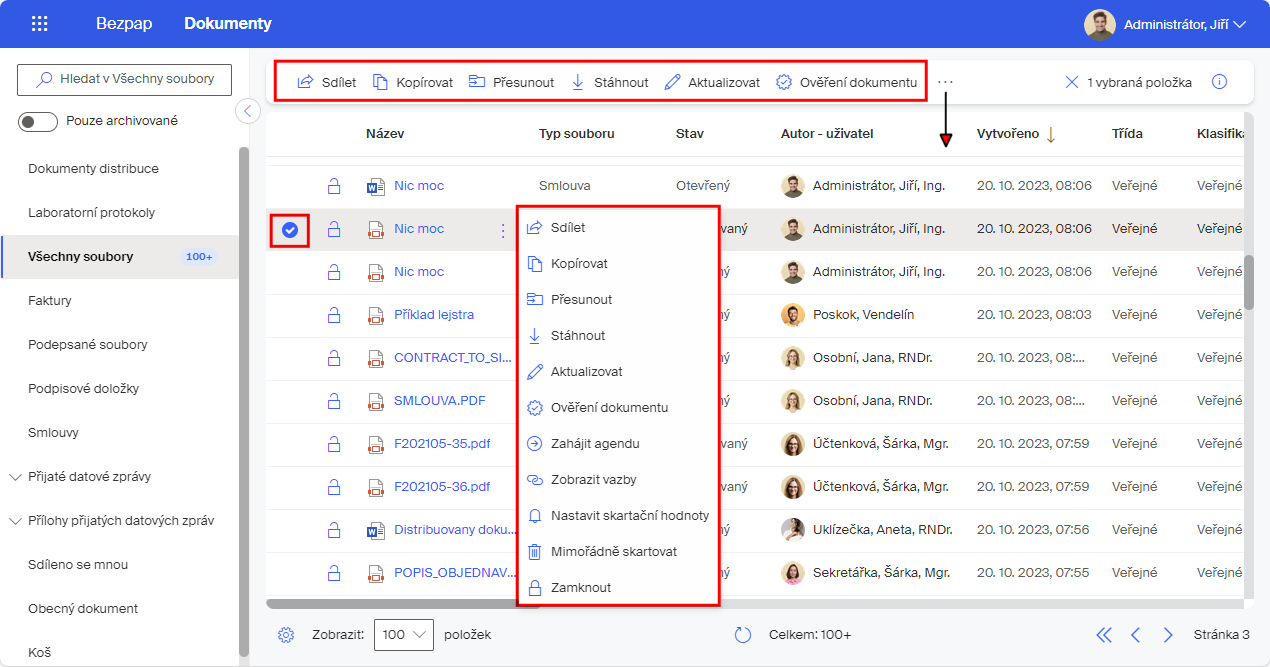Select Sdílet in the context menu
1270x667 pixels.
tap(618, 228)
